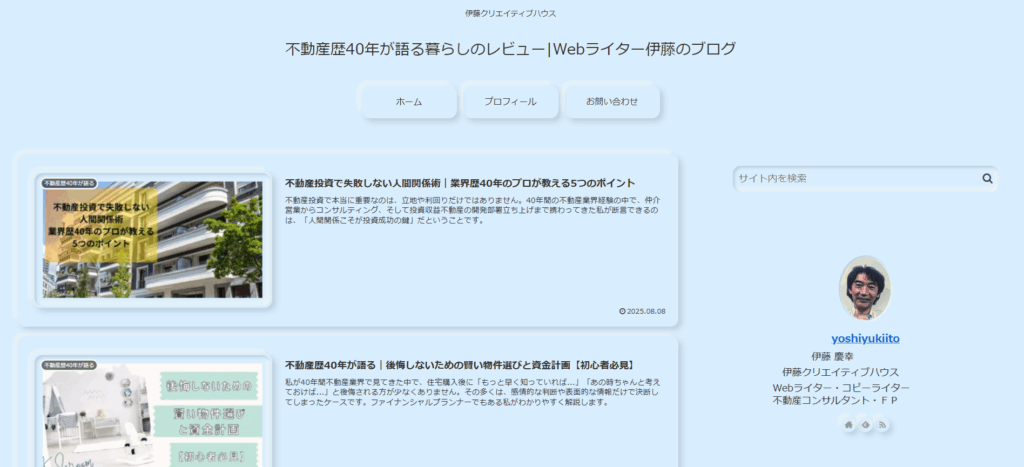Click the apartment building article thumbnail
The height and width of the screenshot is (467, 1024).
[x=152, y=238]
